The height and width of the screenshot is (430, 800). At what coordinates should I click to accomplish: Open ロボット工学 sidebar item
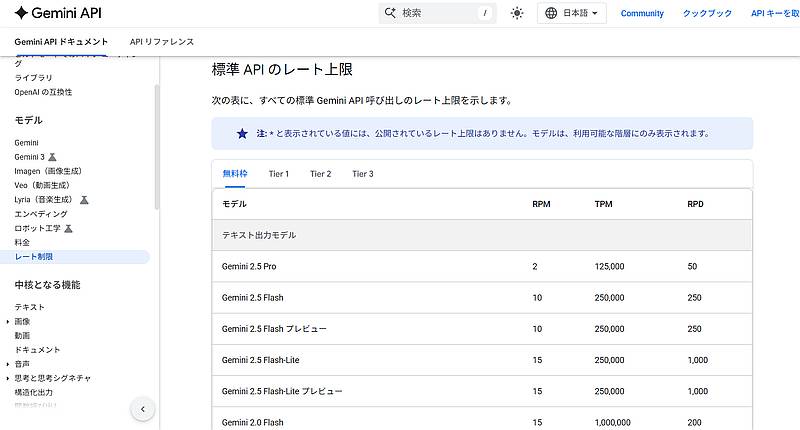[37, 228]
